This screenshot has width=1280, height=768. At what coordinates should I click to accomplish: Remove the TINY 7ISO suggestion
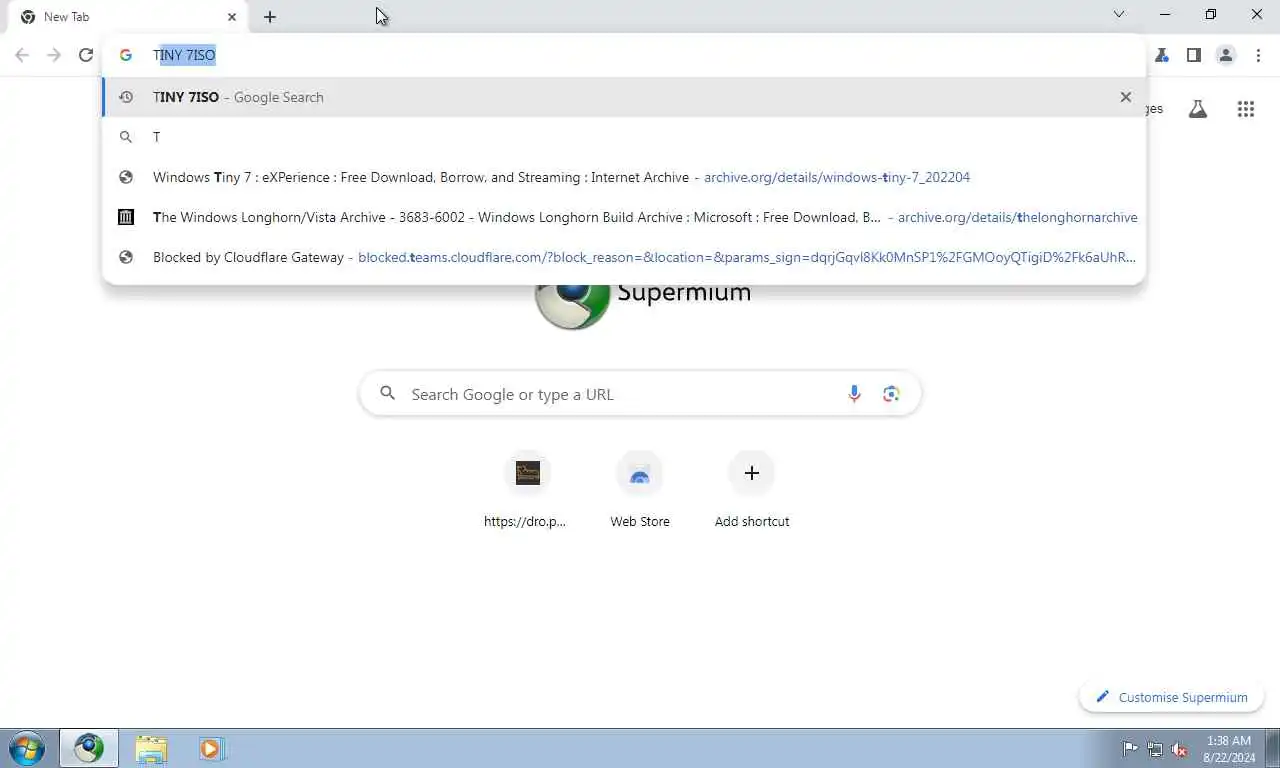point(1126,97)
